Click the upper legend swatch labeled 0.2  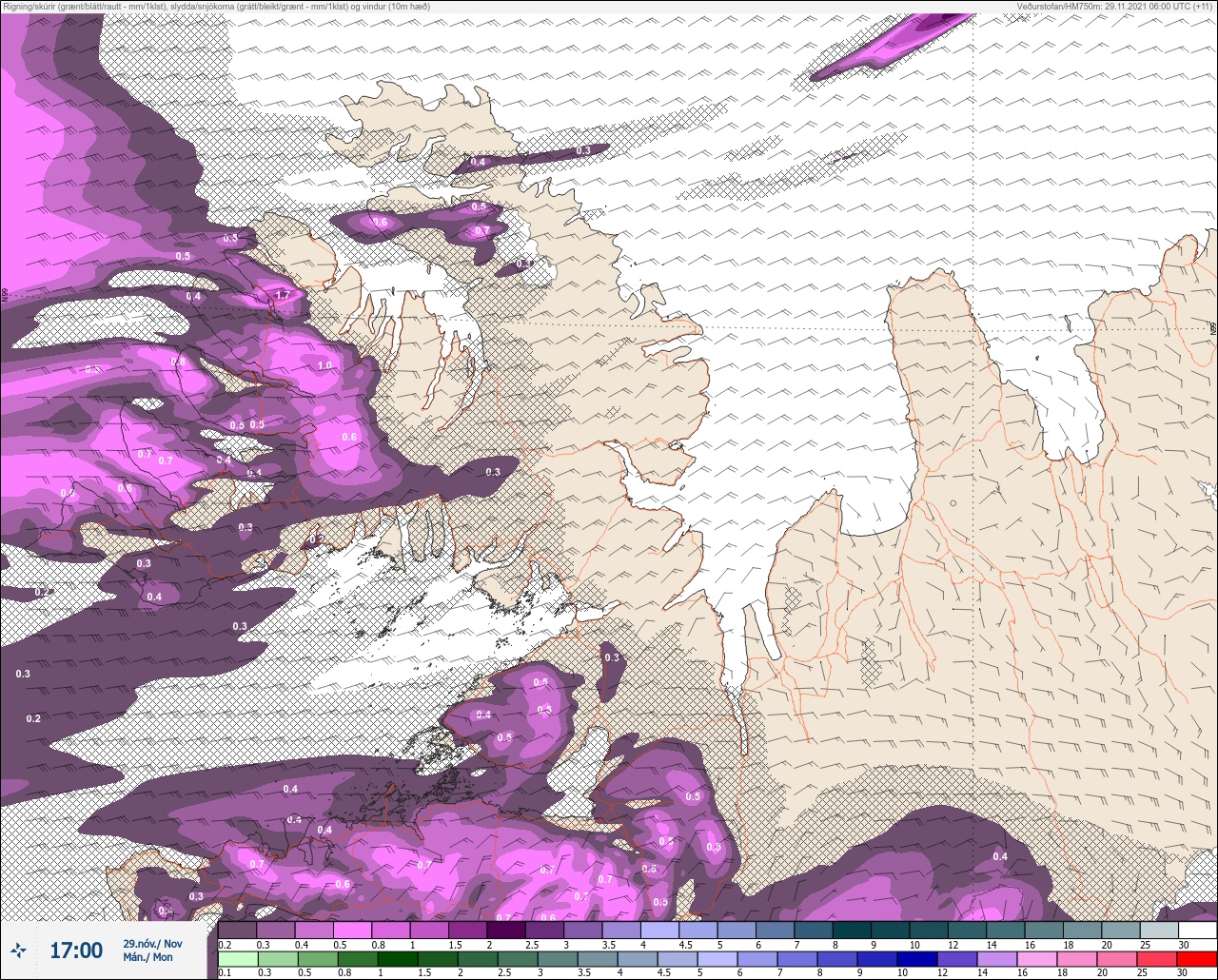point(237,930)
